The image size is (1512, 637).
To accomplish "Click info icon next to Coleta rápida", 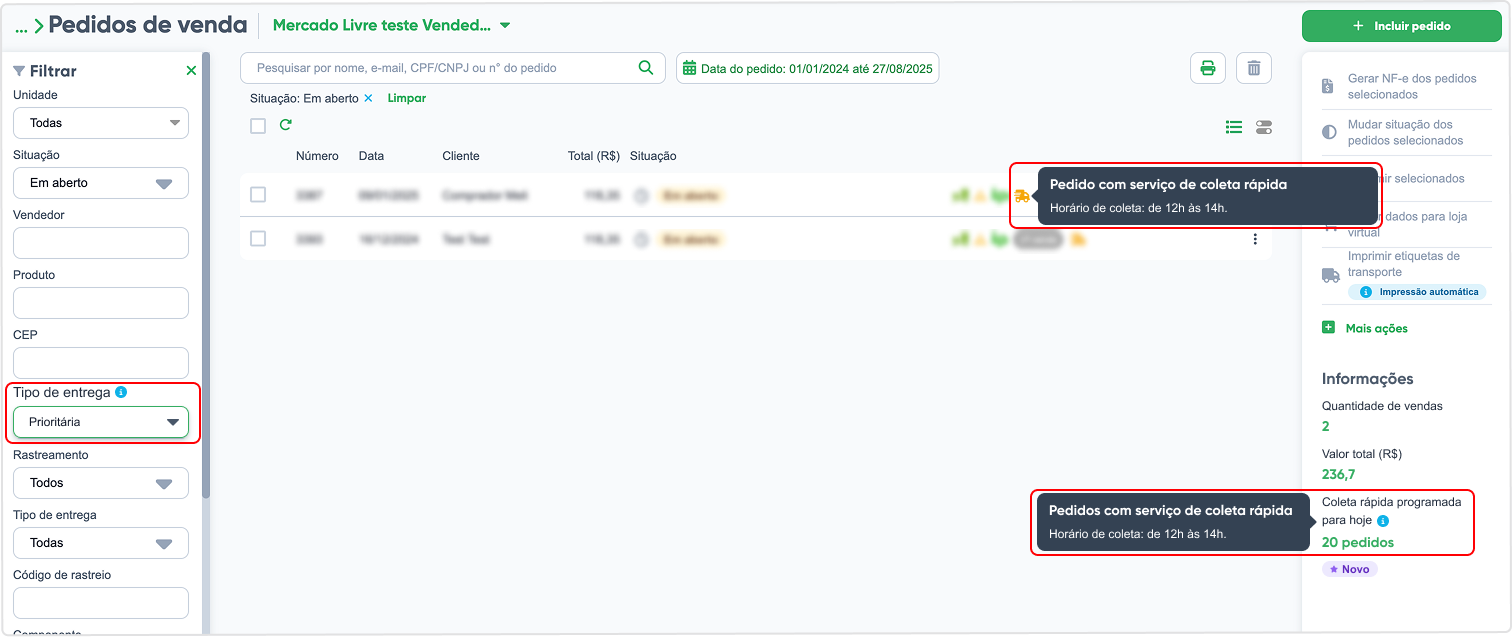I will (1383, 521).
